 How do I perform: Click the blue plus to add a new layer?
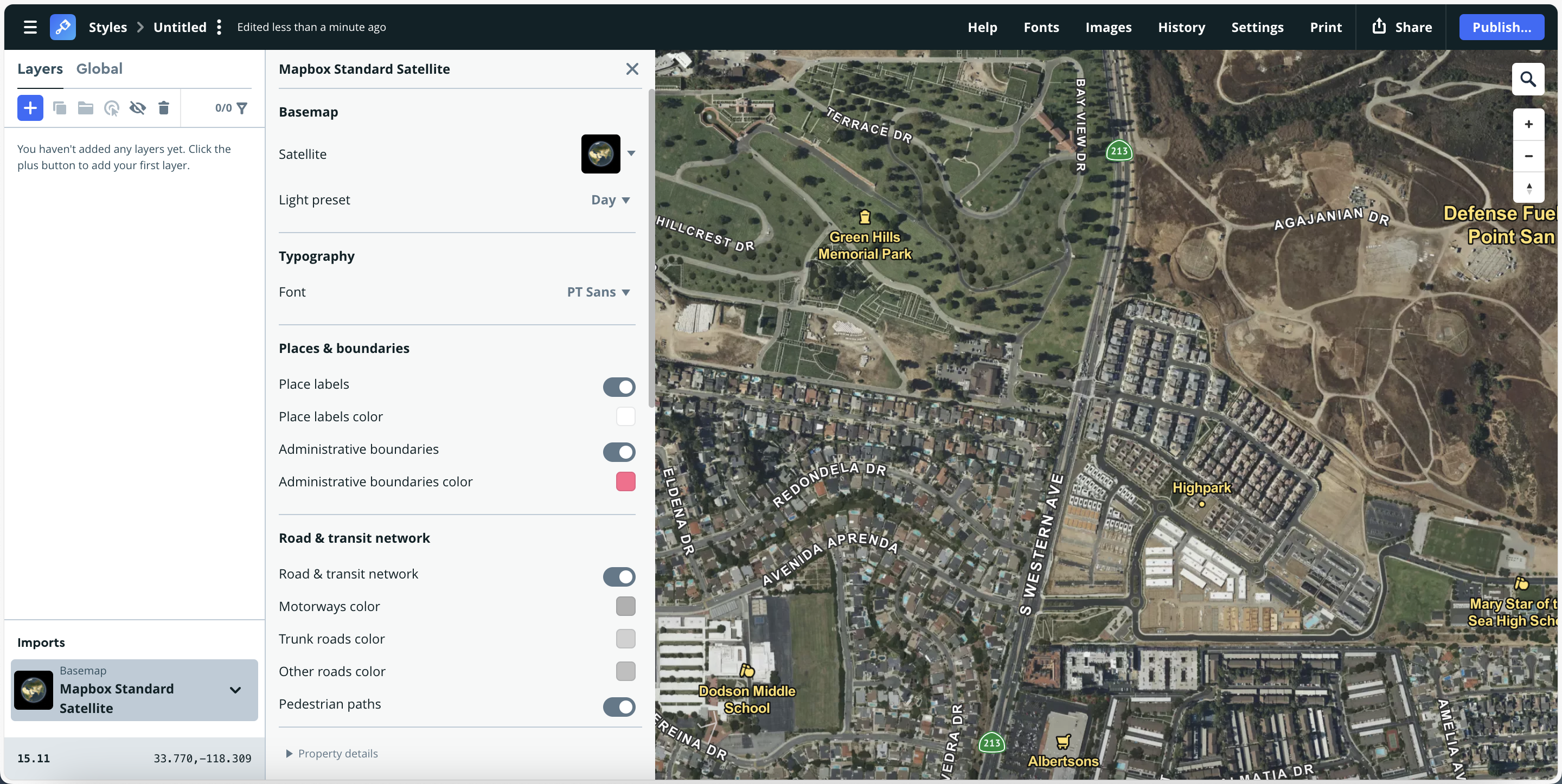[30, 108]
